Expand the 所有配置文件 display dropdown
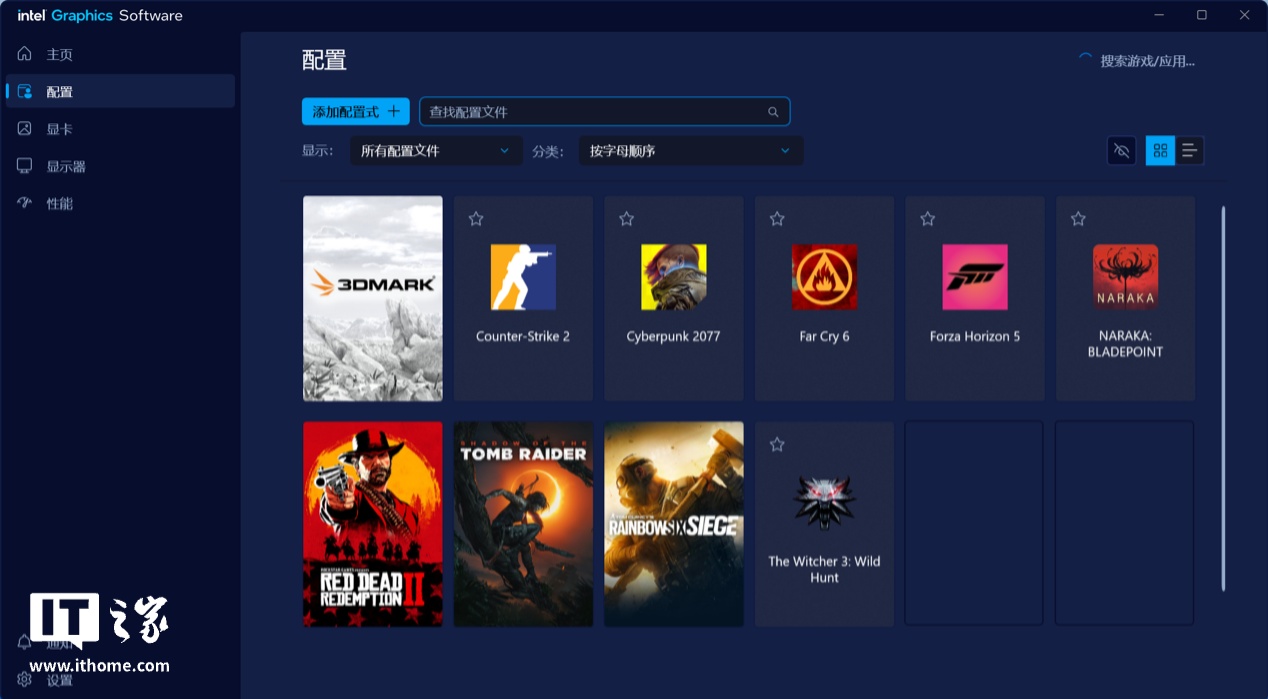This screenshot has height=699, width=1268. (436, 151)
